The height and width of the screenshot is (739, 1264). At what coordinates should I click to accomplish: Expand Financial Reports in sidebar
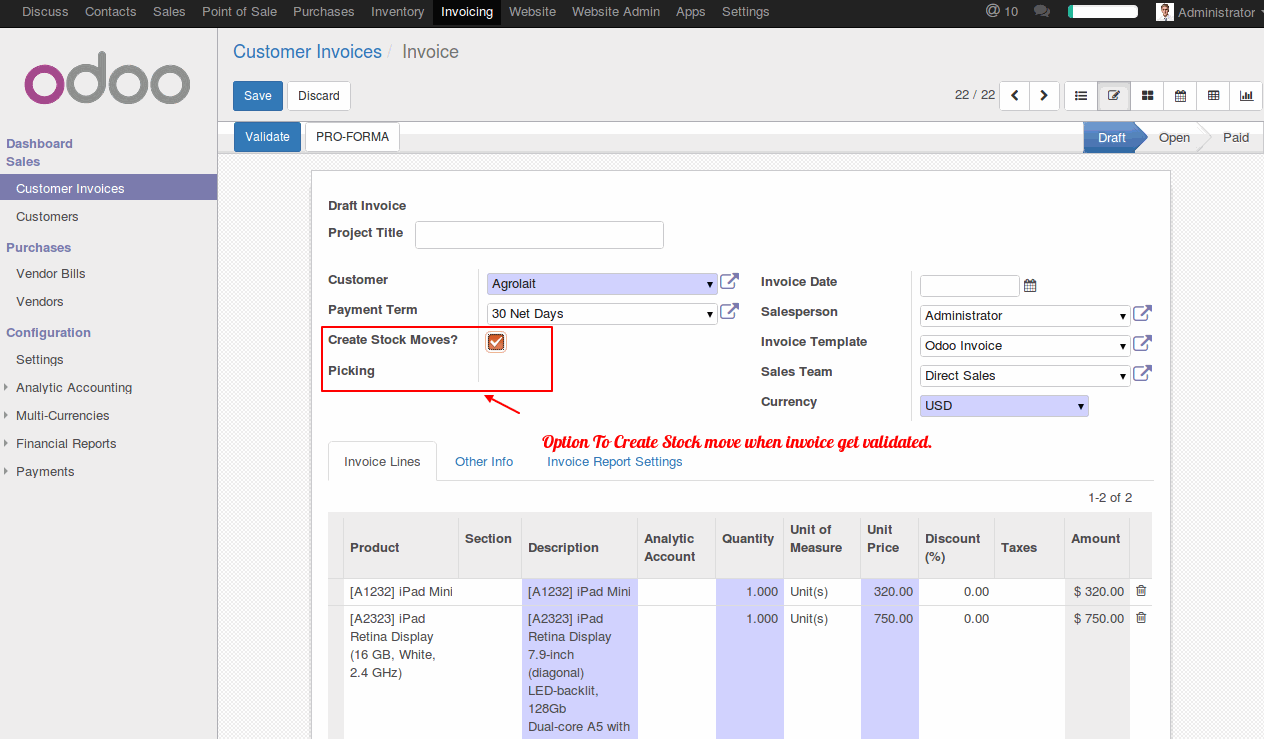coord(66,444)
